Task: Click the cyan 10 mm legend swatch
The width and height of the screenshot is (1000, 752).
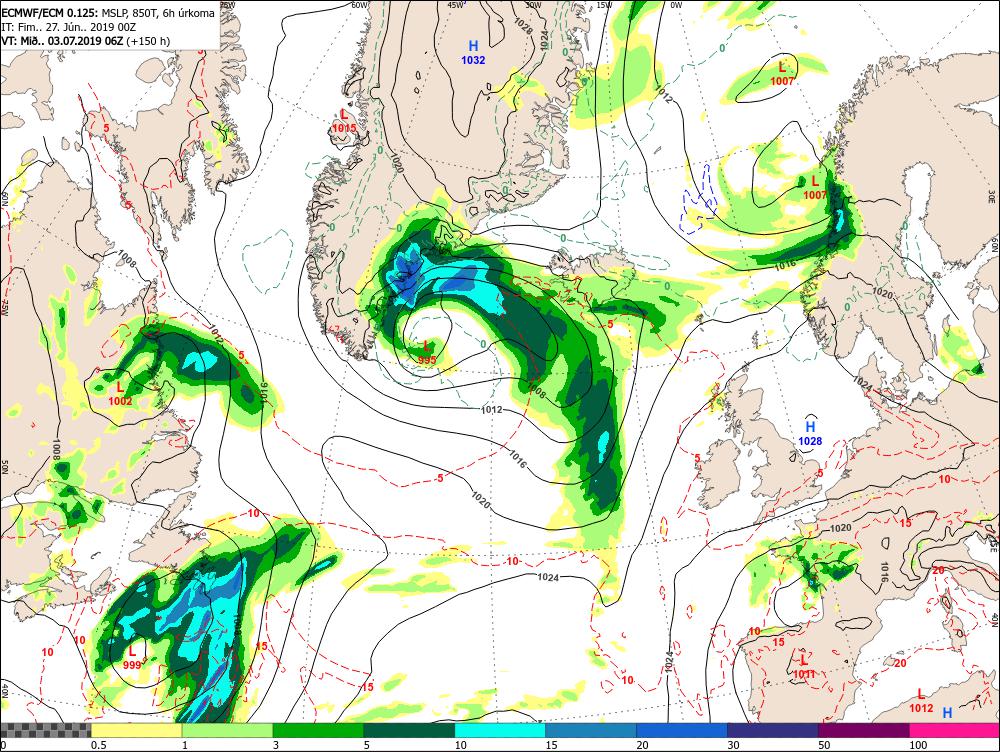Action: pos(500,730)
